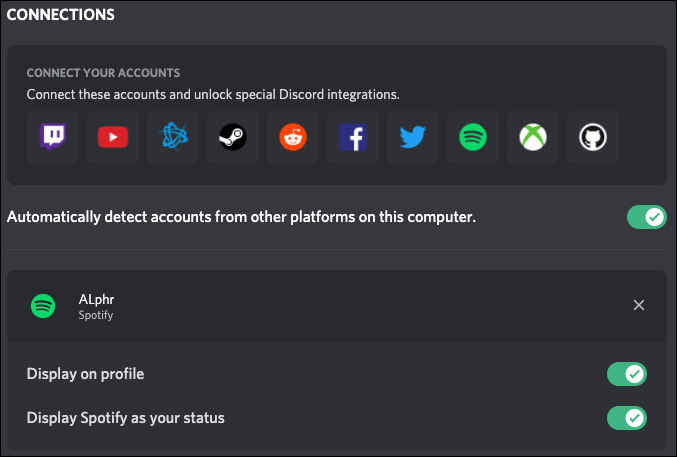This screenshot has height=457, width=677.
Task: Connect a Battle.net account
Action: (x=173, y=137)
